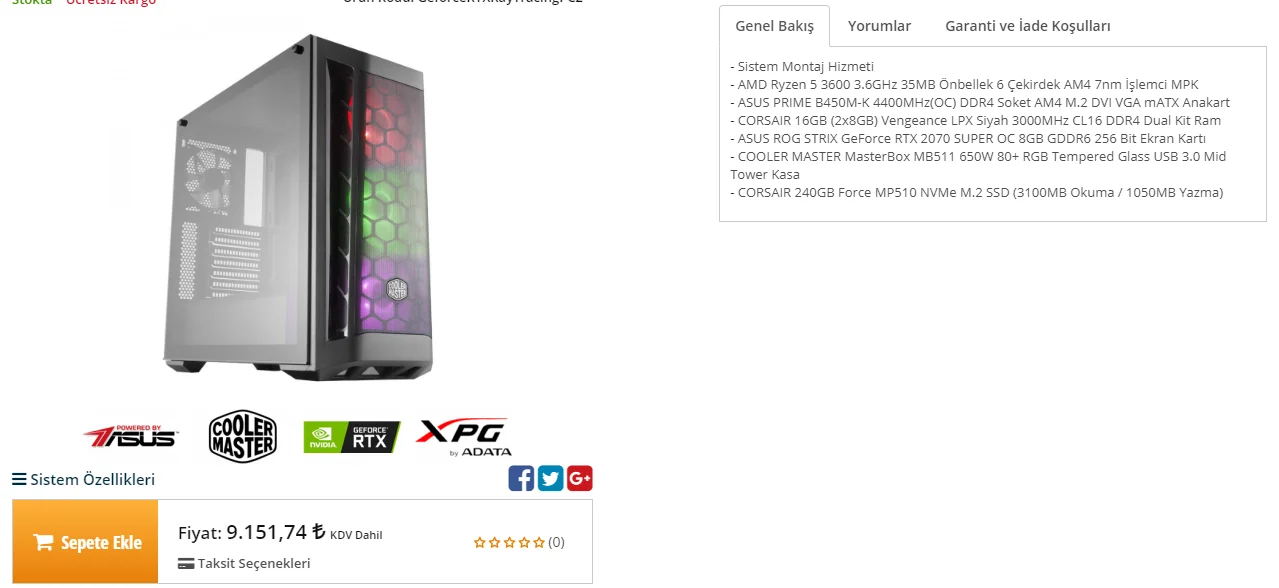
Task: Share via the Google Plus icon
Action: pyautogui.click(x=580, y=478)
